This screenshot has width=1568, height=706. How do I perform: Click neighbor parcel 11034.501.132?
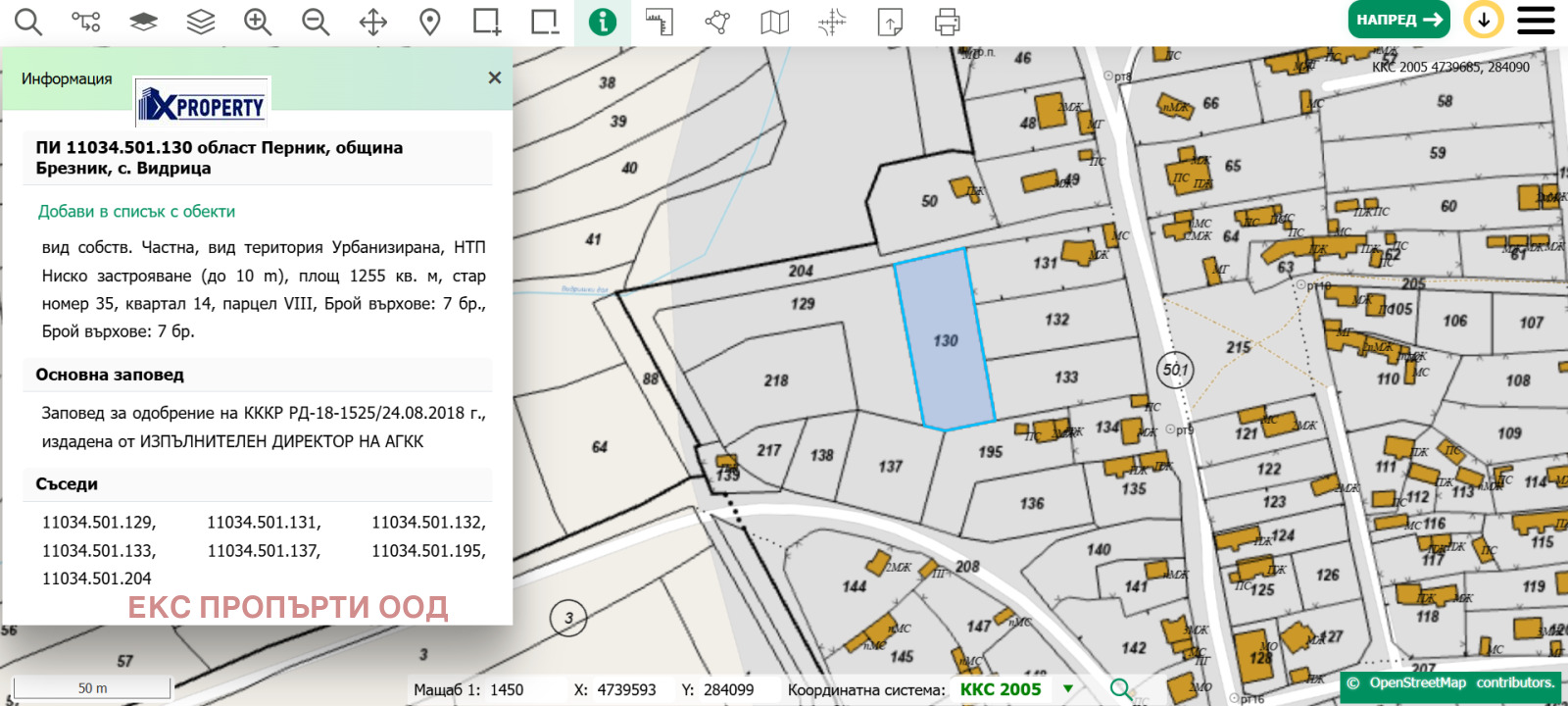click(428, 523)
